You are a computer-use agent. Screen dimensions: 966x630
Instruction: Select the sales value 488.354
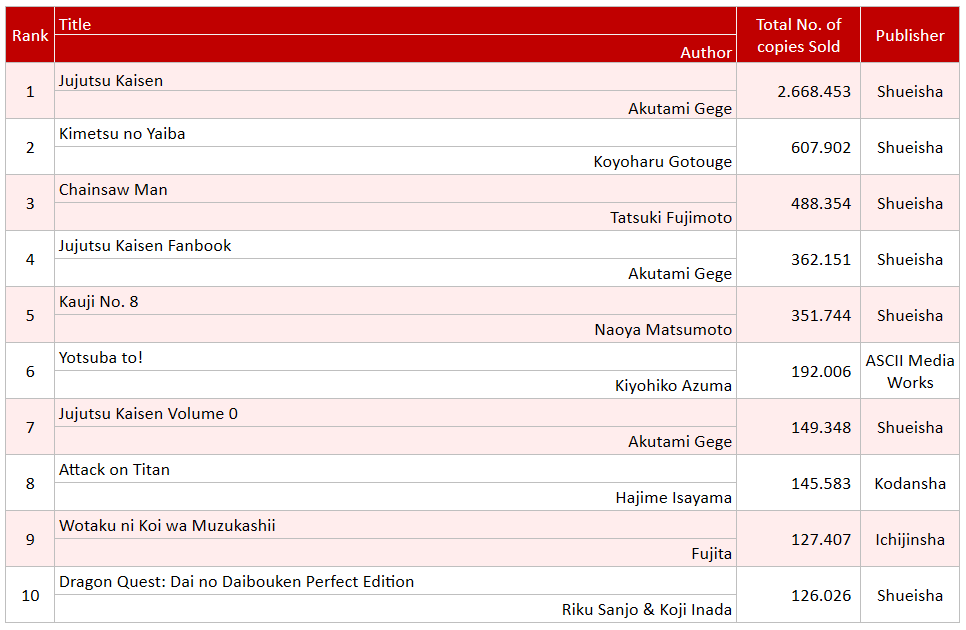click(x=821, y=204)
